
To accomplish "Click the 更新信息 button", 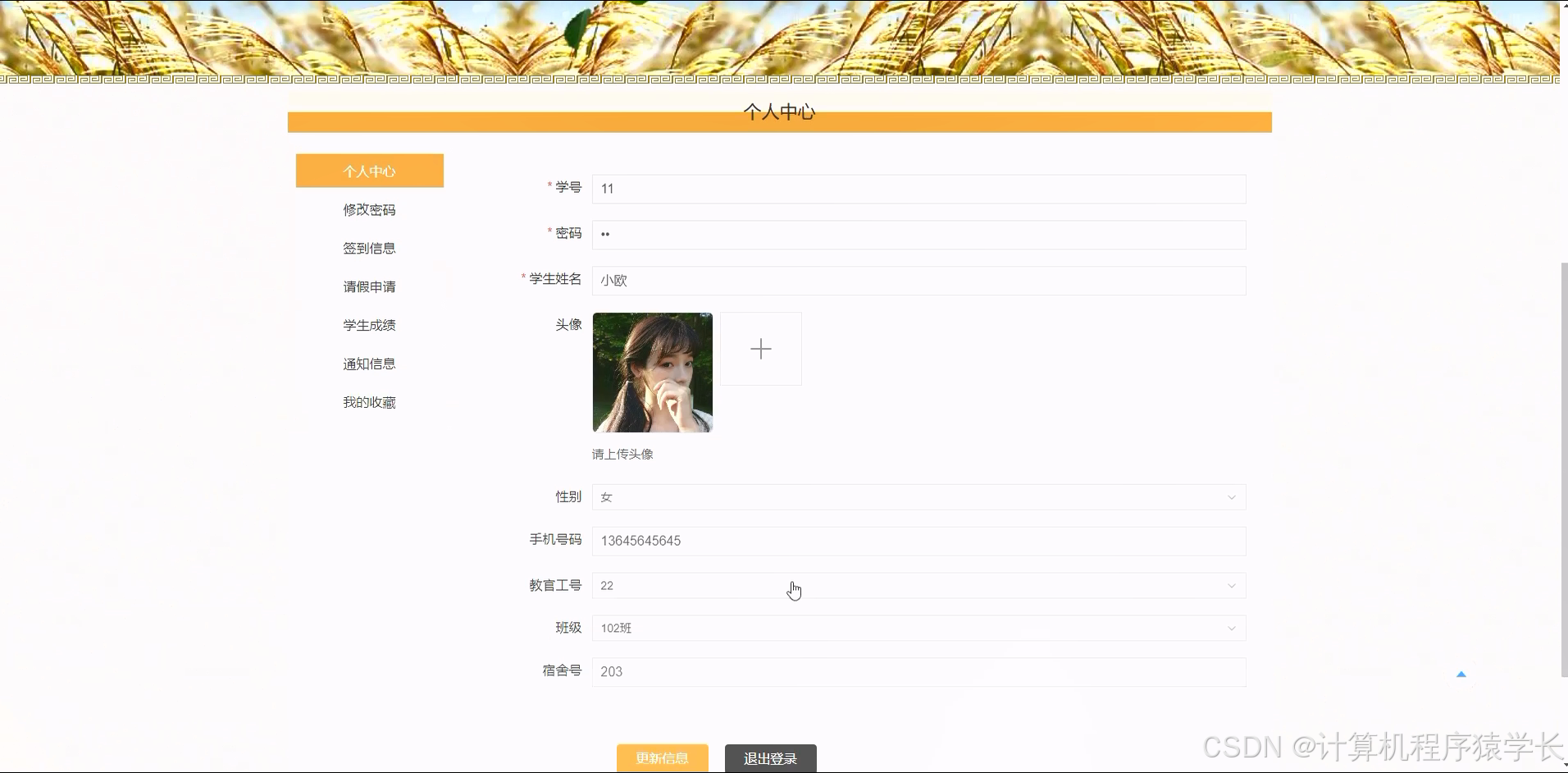I will (x=663, y=758).
